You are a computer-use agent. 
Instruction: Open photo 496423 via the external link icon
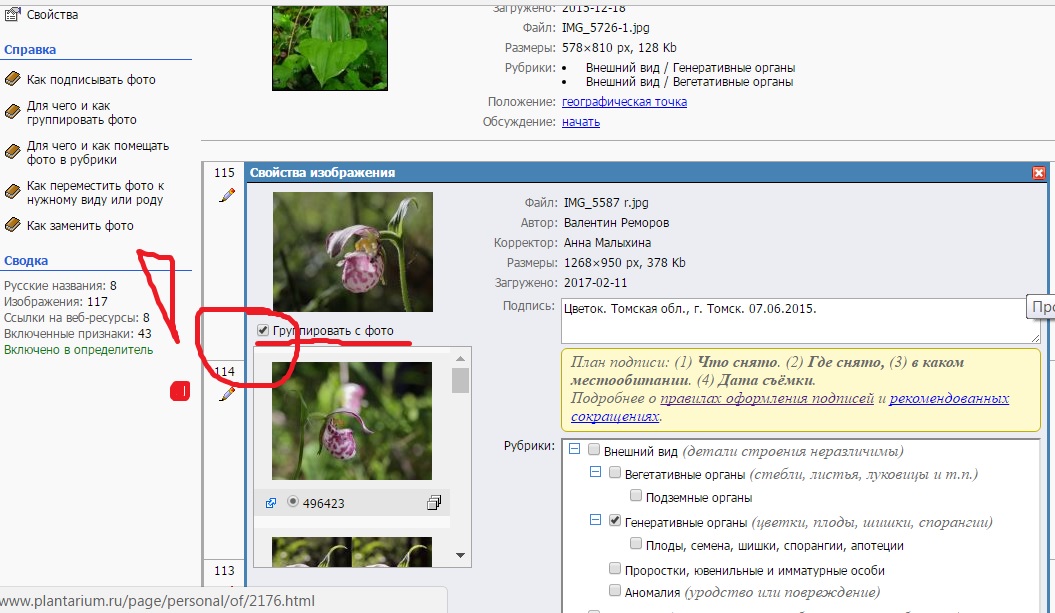[x=271, y=503]
